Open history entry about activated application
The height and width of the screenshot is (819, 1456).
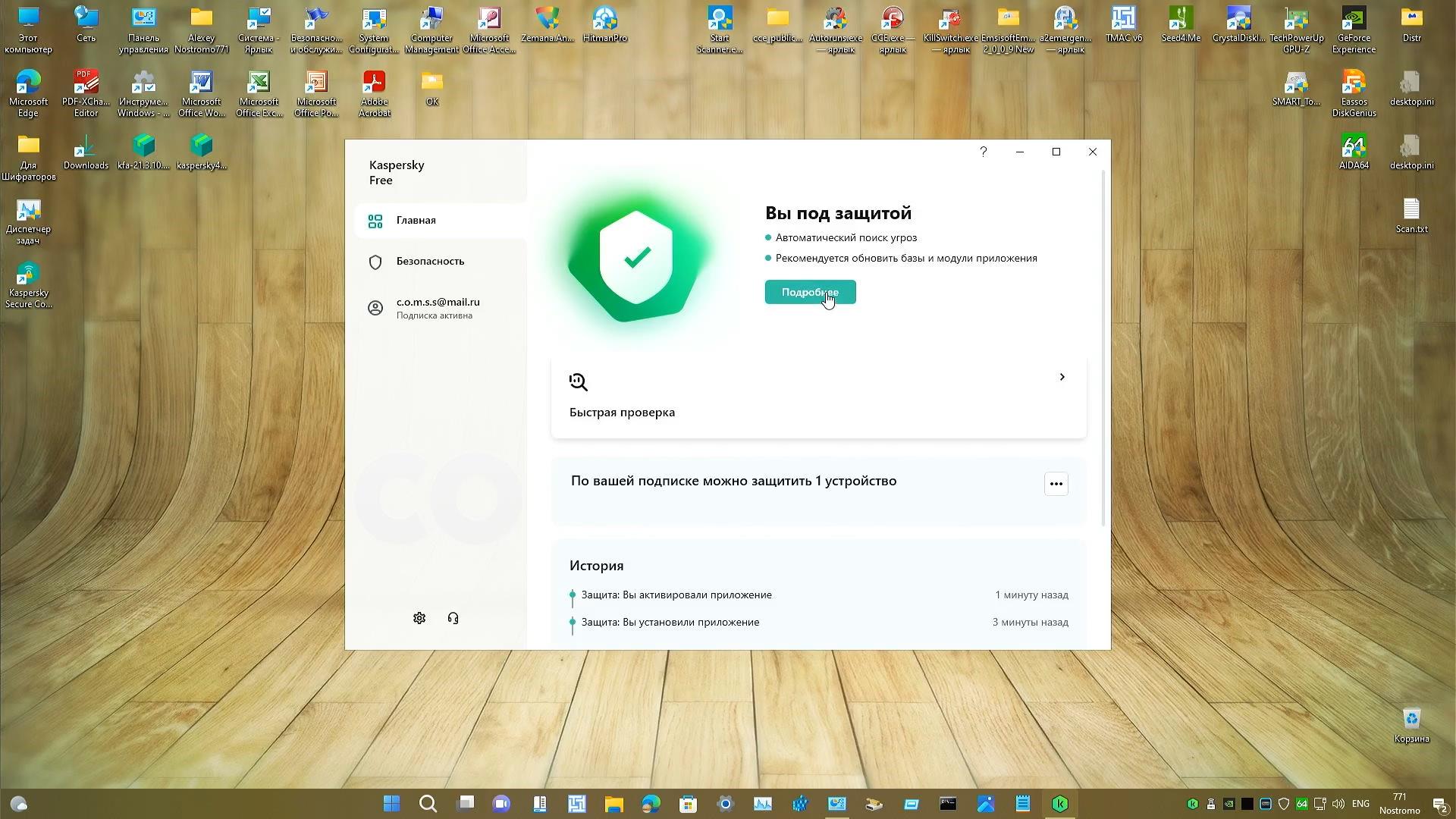pyautogui.click(x=676, y=595)
